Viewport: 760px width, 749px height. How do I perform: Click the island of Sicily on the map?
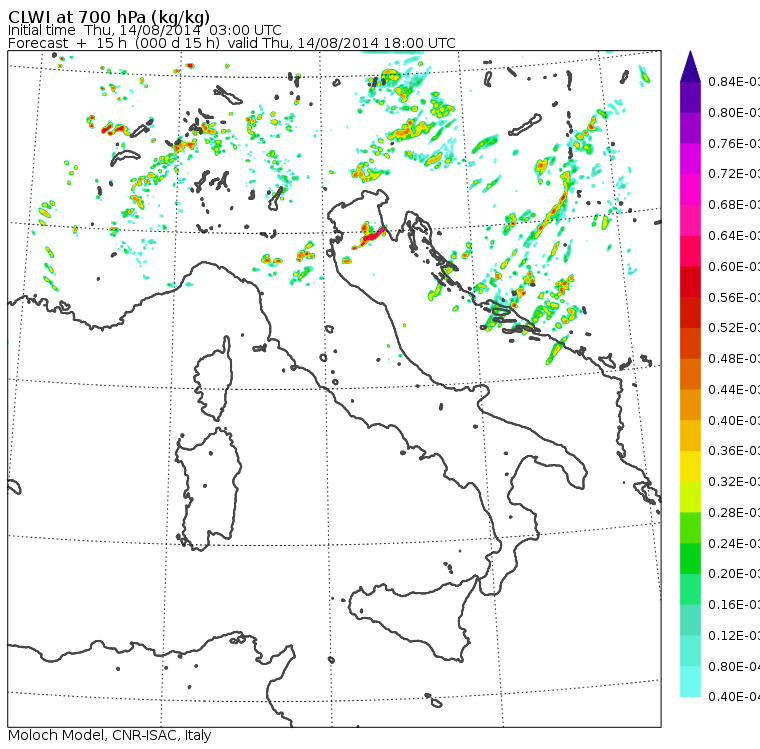coord(412,618)
